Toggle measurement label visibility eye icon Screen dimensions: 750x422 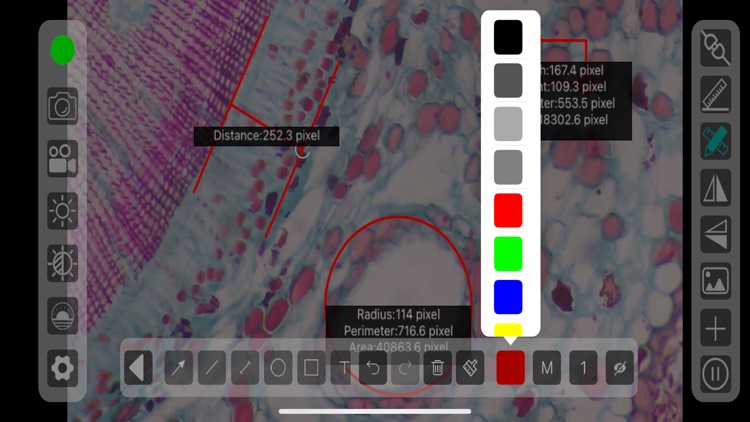(619, 367)
